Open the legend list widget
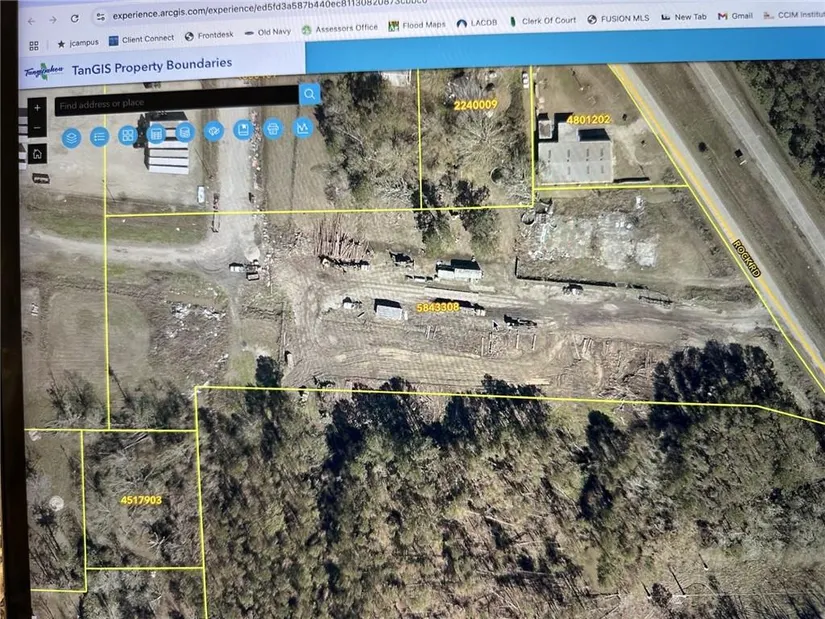 pos(99,137)
